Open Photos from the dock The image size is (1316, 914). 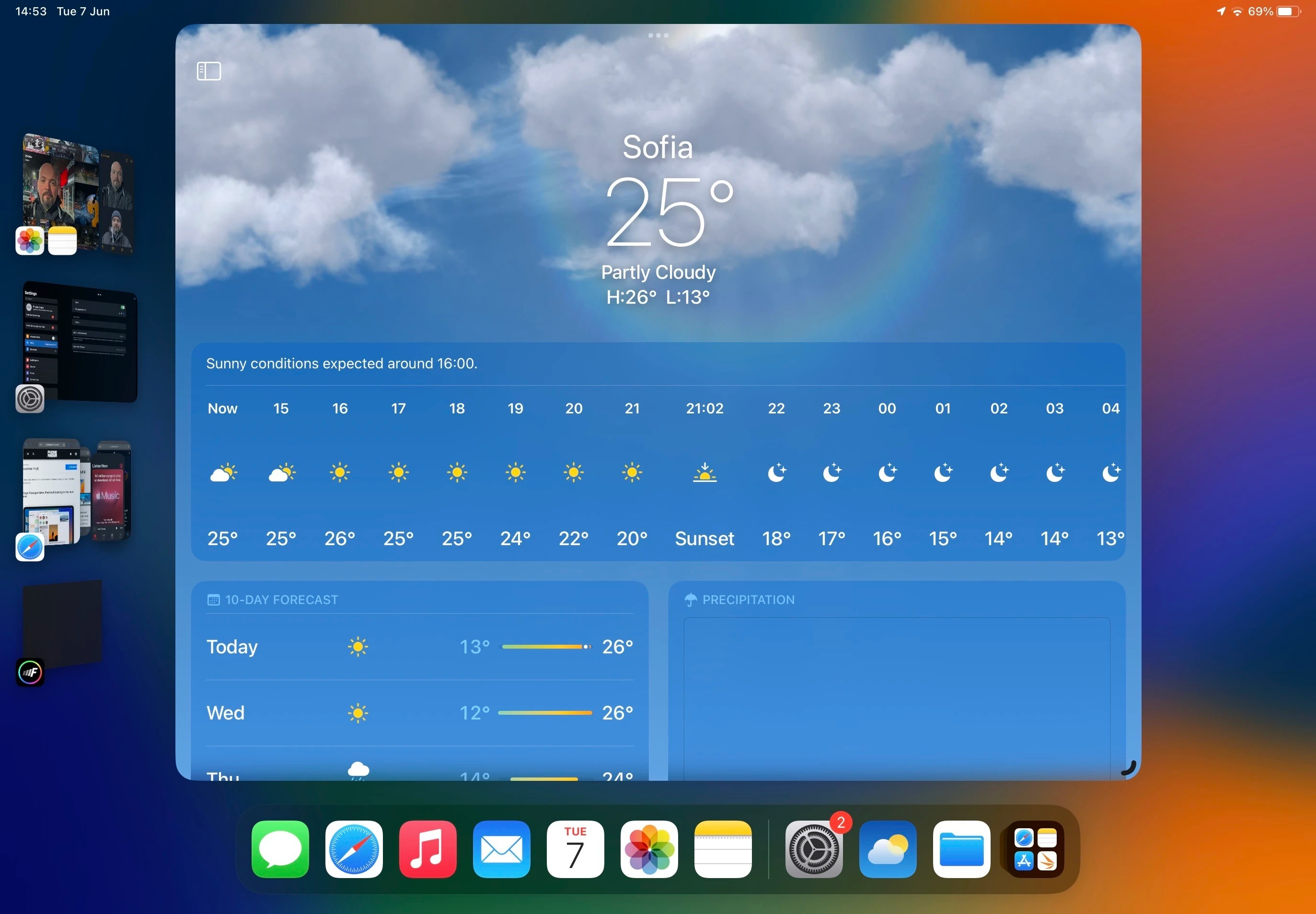(648, 849)
